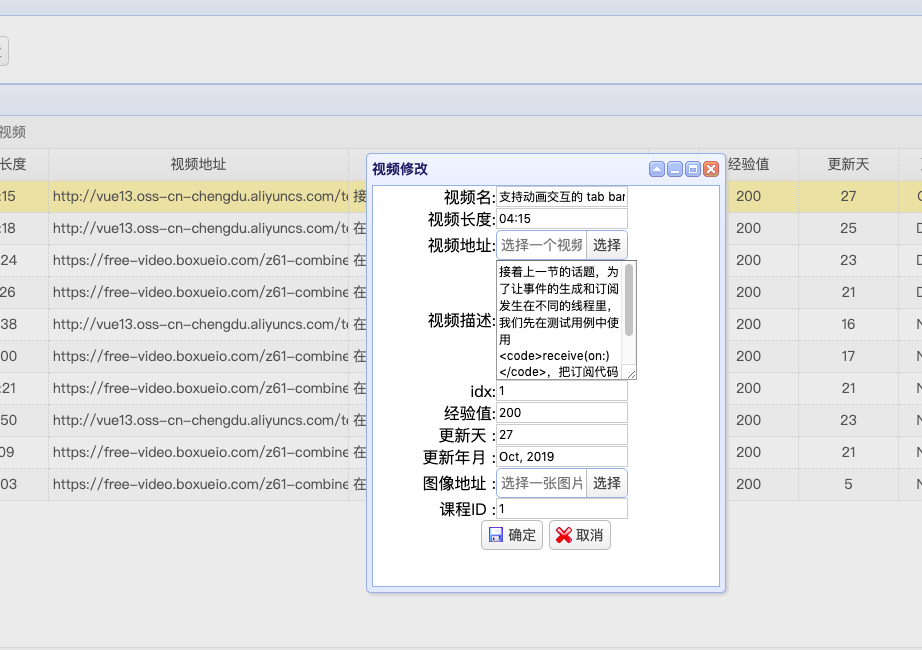Focus the 经验值 field showing 200
922x650 pixels.
point(562,413)
